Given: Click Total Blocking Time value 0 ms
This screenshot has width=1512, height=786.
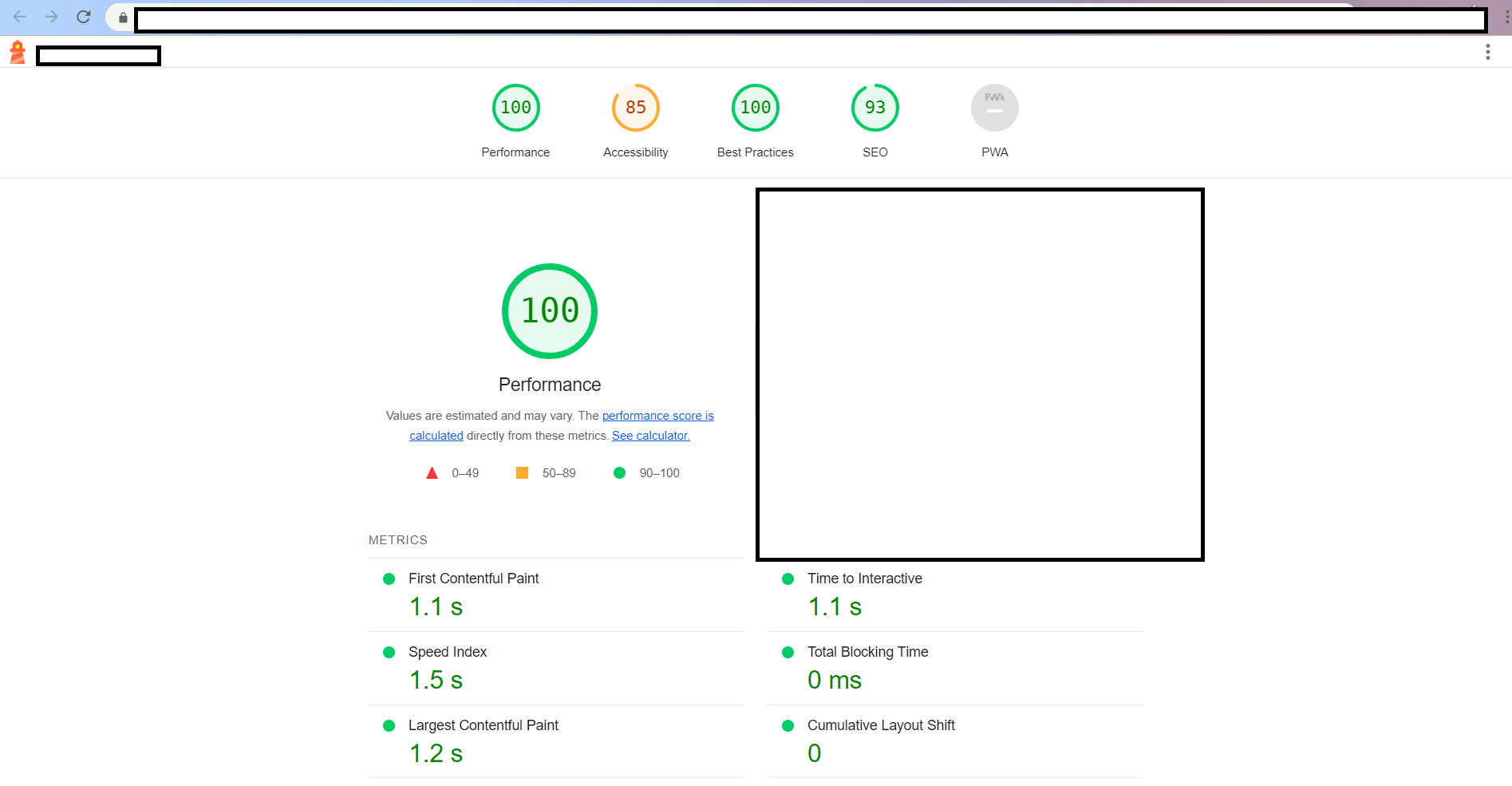Looking at the screenshot, I should [x=835, y=681].
